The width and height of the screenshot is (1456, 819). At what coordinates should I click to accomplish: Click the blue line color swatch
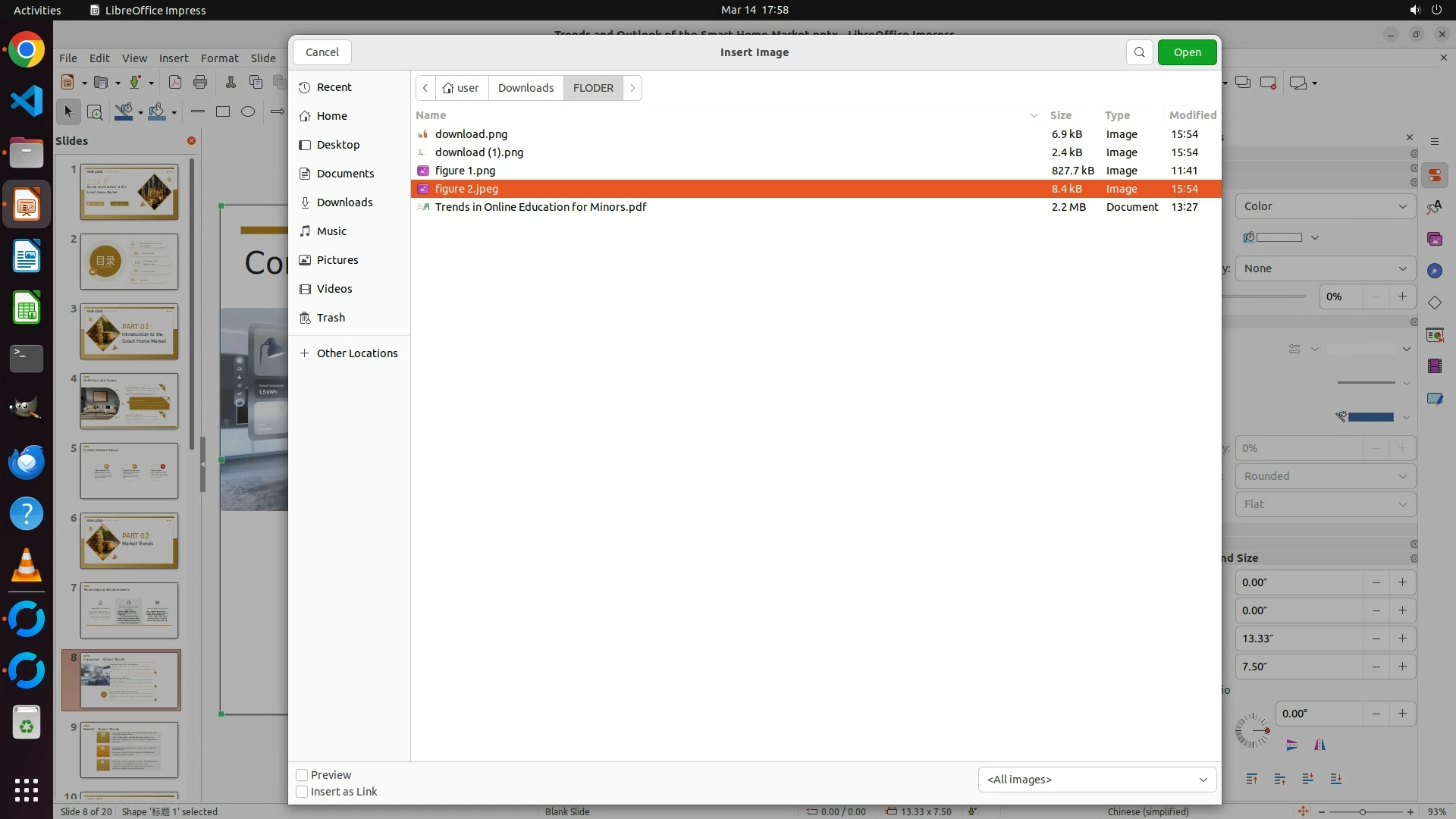(1370, 417)
